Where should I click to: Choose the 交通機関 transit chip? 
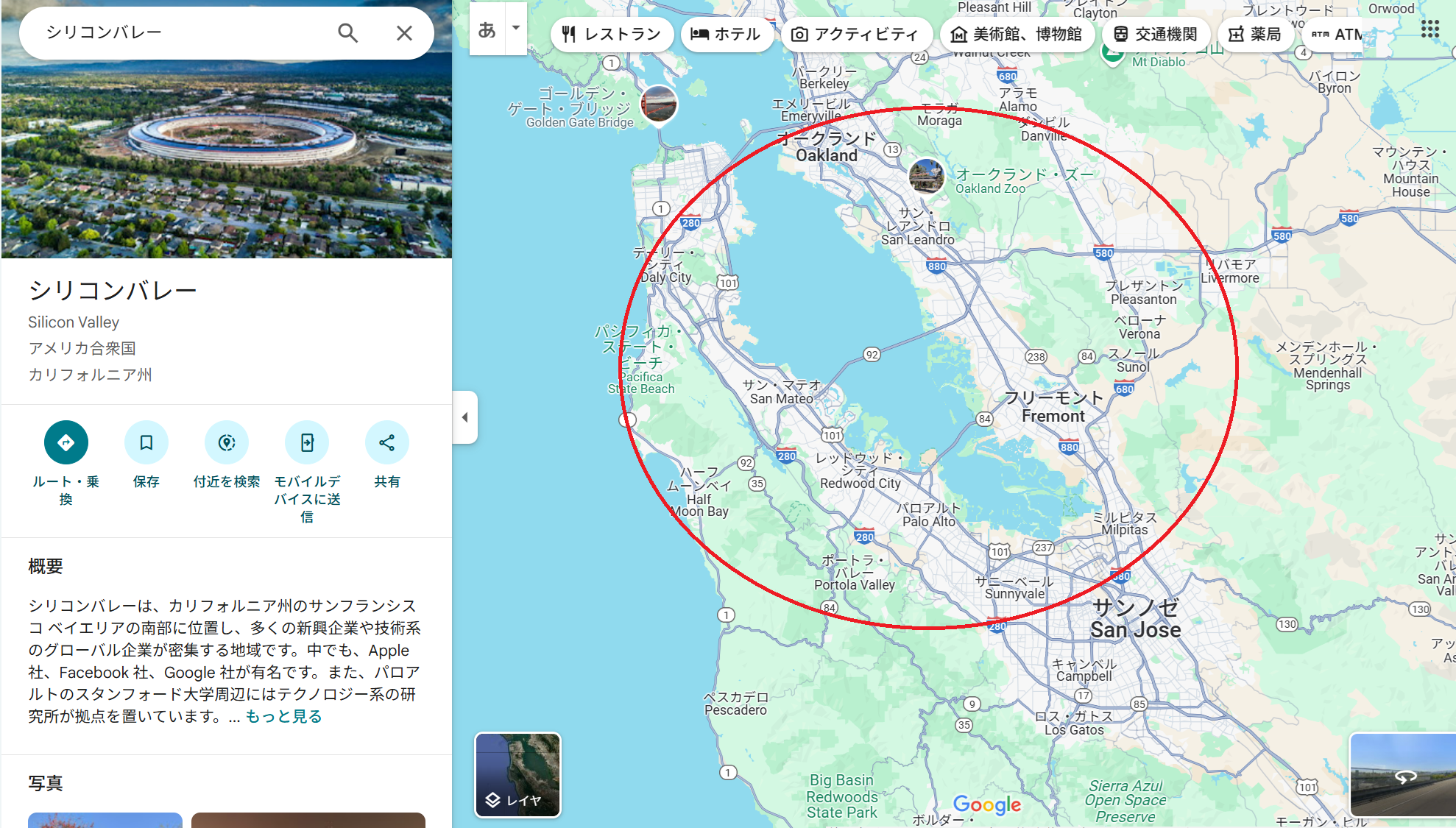click(x=1156, y=34)
